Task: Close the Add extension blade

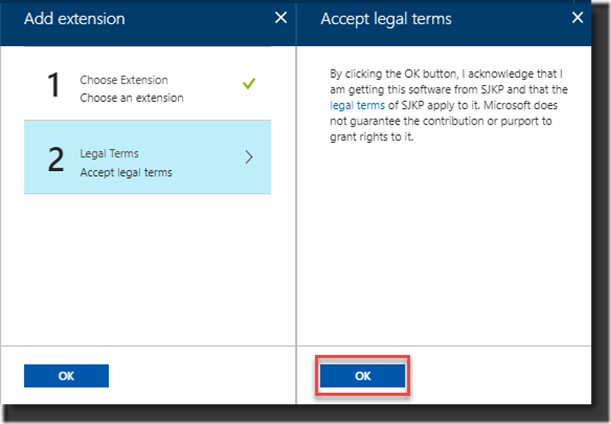Action: [281, 18]
